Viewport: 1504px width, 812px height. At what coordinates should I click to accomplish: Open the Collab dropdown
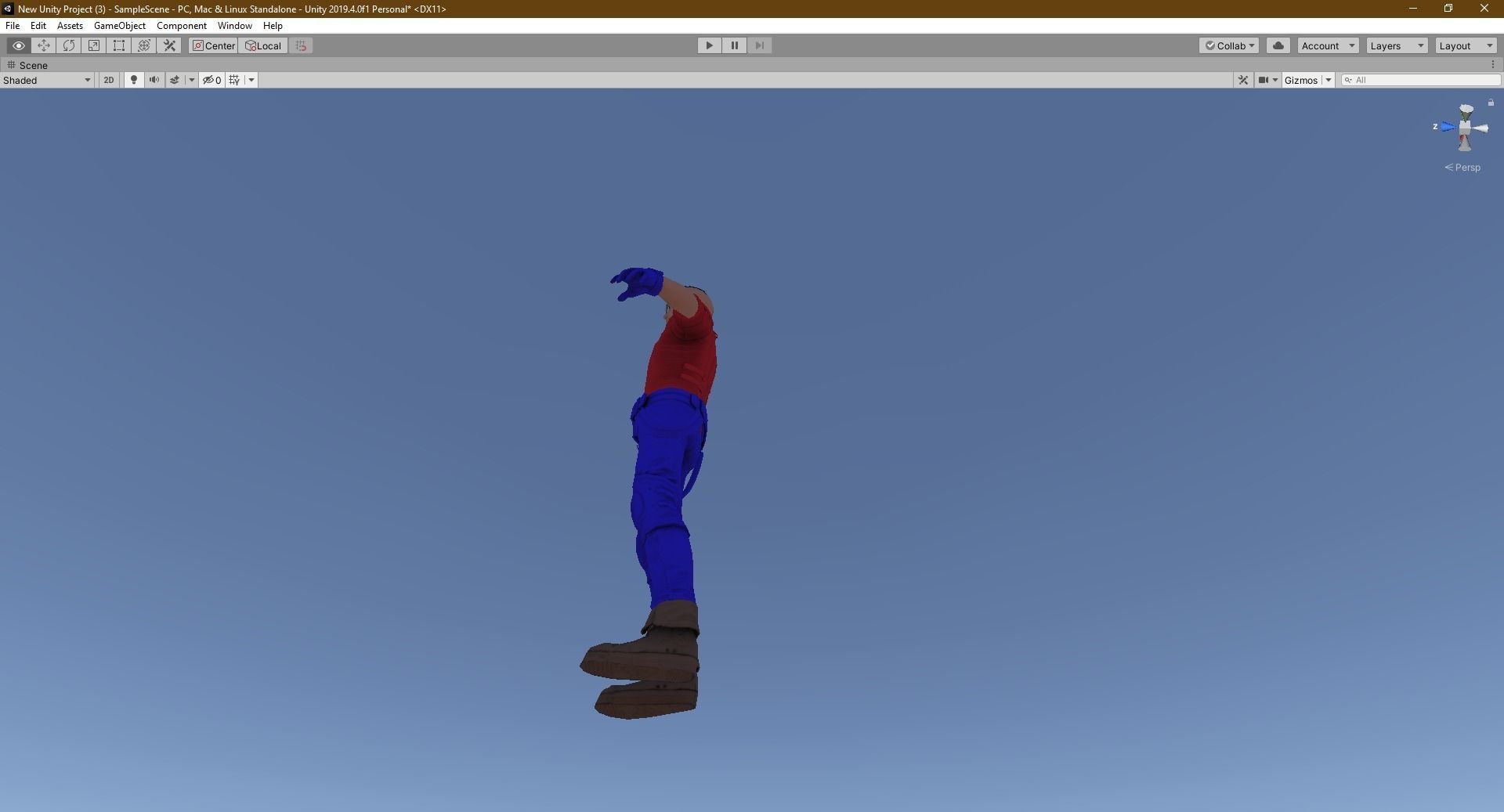pyautogui.click(x=1229, y=45)
